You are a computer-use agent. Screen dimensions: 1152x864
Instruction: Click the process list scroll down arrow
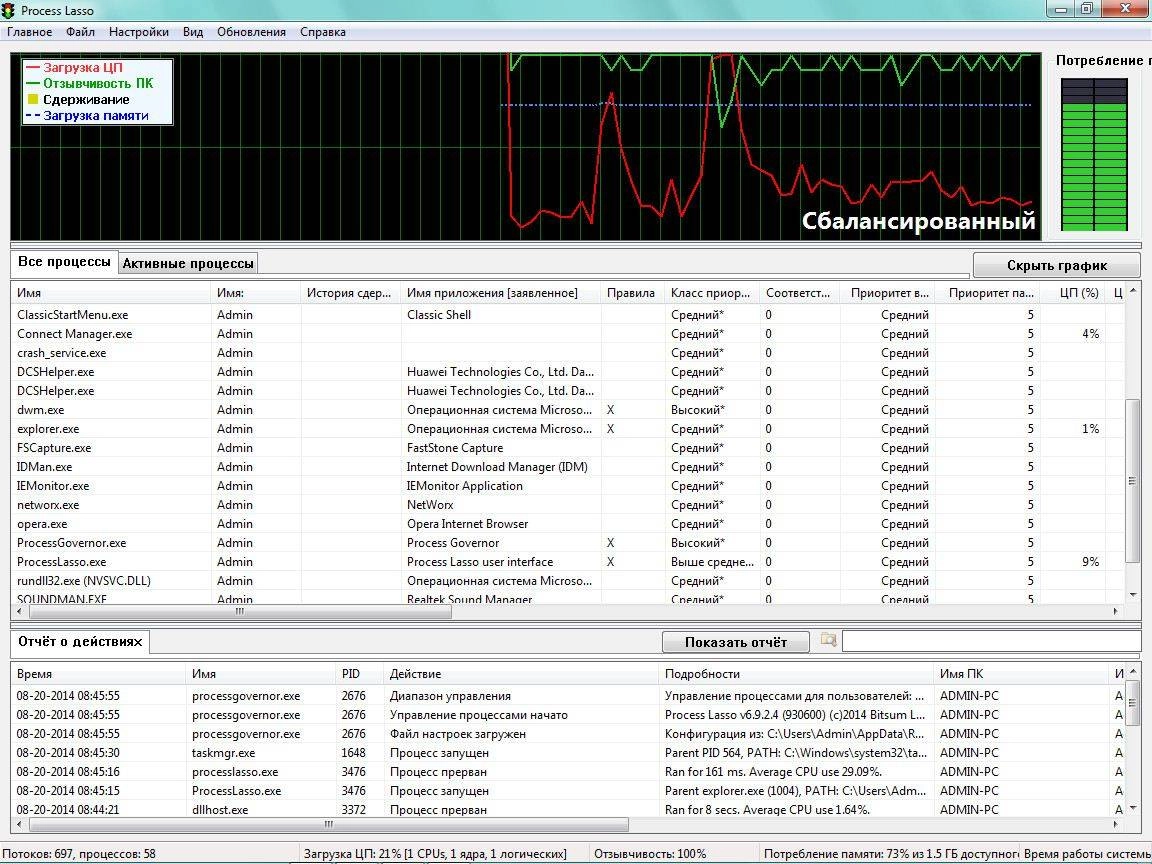click(1132, 594)
